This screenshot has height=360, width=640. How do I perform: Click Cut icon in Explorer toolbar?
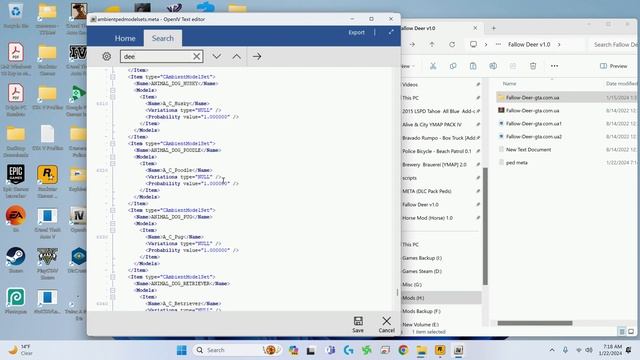433,66
